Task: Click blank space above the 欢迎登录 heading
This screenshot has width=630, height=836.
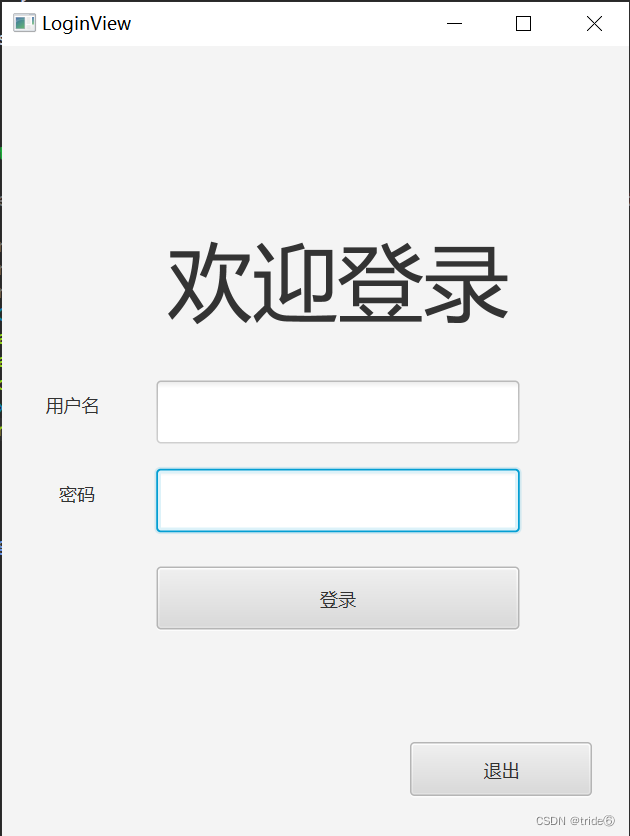Action: [x=337, y=144]
